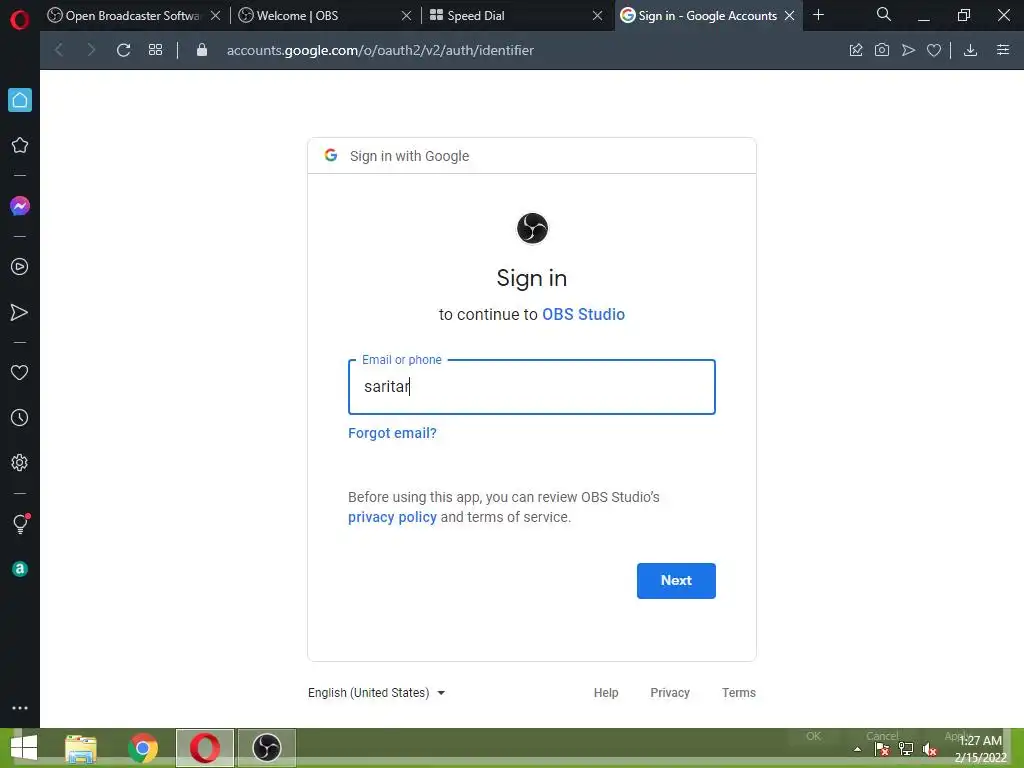The height and width of the screenshot is (768, 1024).
Task: Open a new tab with plus button
Action: [x=818, y=15]
